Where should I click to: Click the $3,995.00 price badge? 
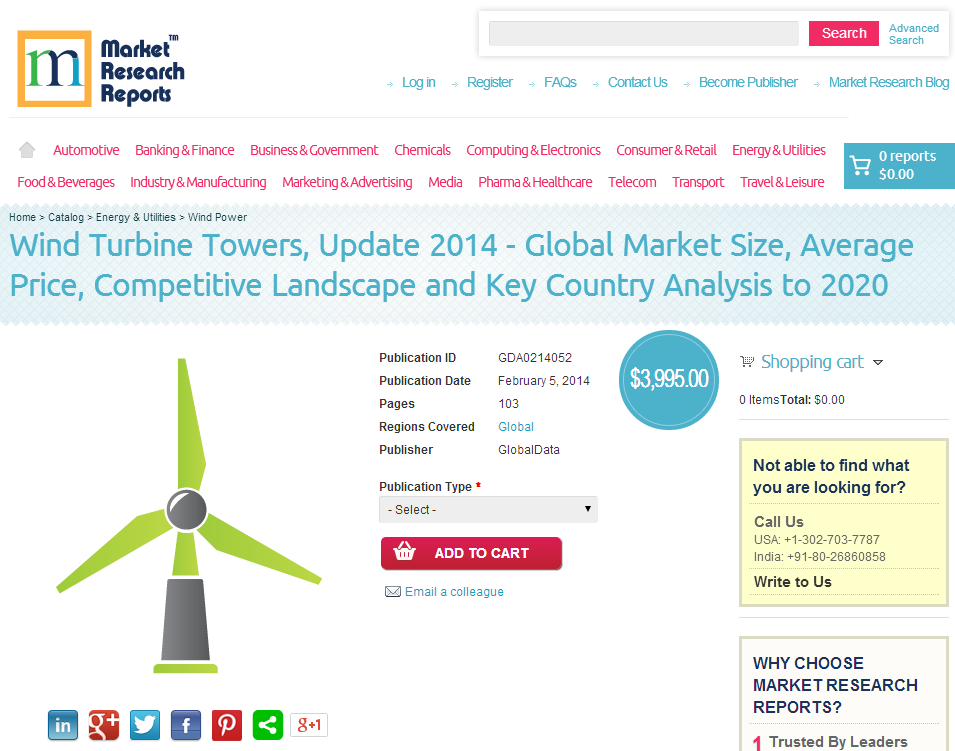669,379
